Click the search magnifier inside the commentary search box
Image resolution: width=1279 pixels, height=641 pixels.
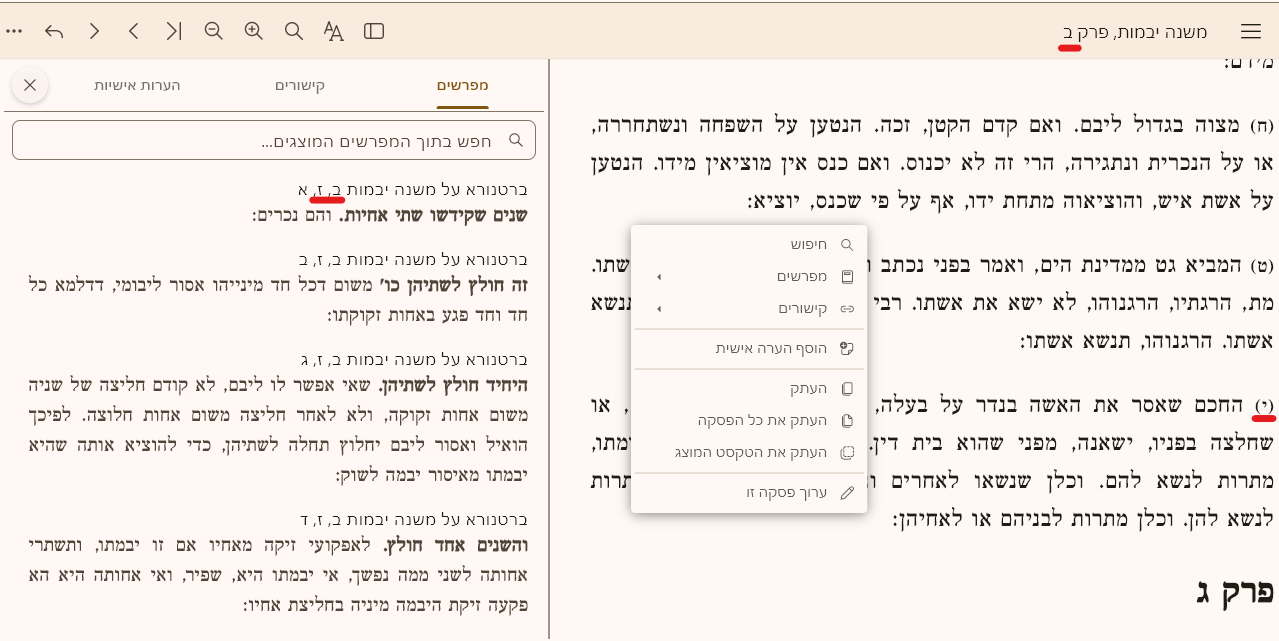coord(516,140)
